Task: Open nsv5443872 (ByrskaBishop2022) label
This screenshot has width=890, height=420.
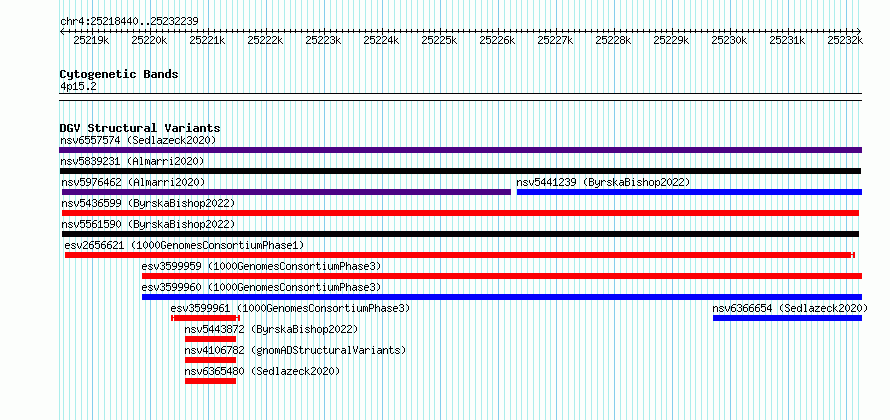Action: tap(271, 329)
